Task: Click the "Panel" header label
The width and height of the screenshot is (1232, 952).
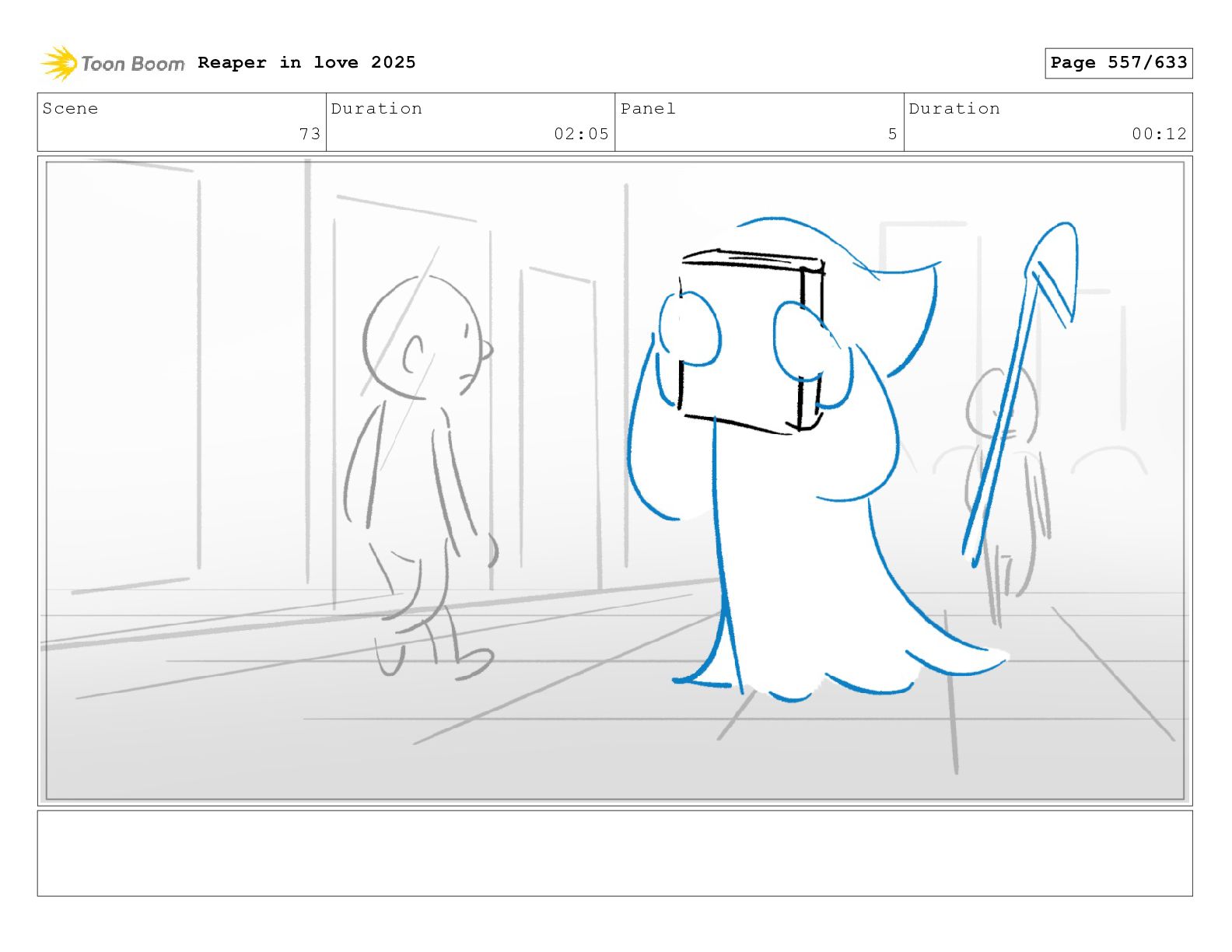Action: [x=648, y=109]
